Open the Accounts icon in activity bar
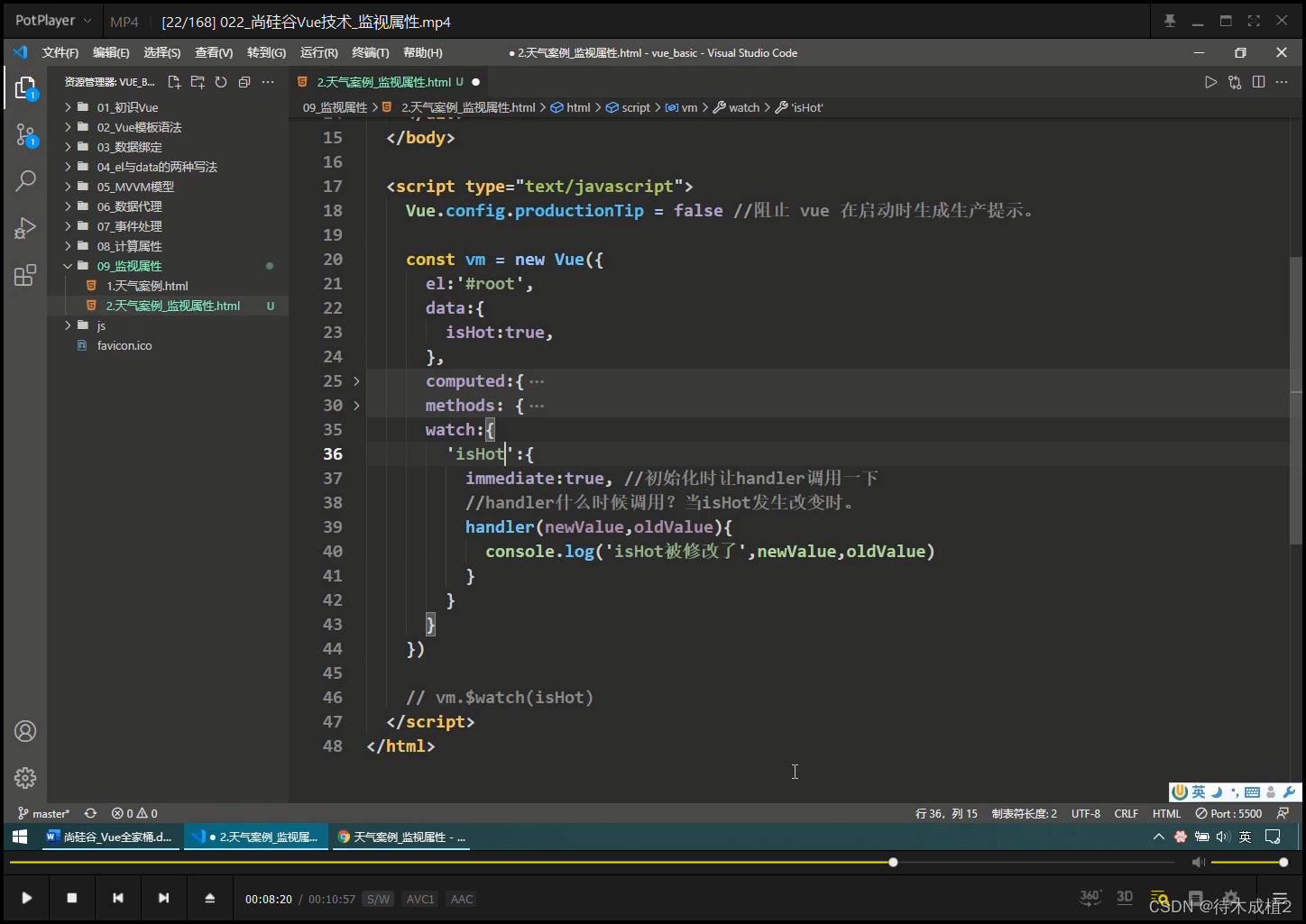The image size is (1306, 924). point(25,731)
